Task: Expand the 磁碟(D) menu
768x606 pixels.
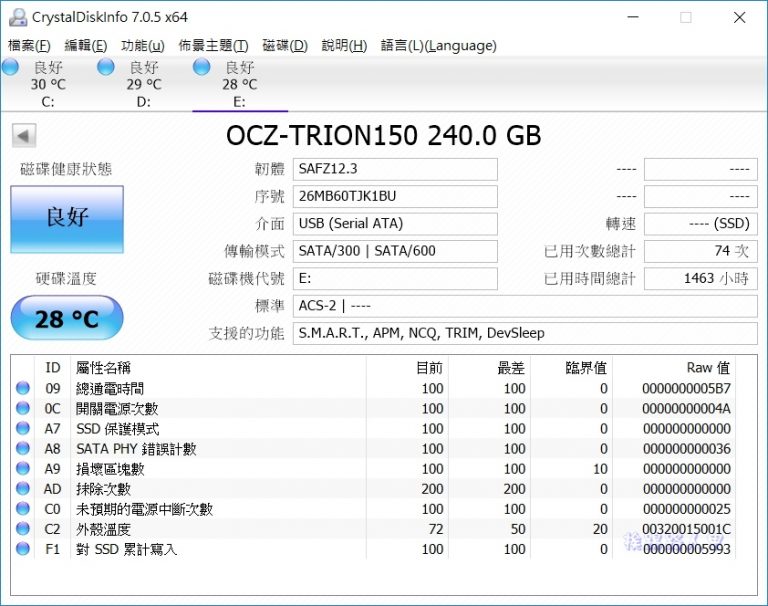Action: pyautogui.click(x=285, y=45)
